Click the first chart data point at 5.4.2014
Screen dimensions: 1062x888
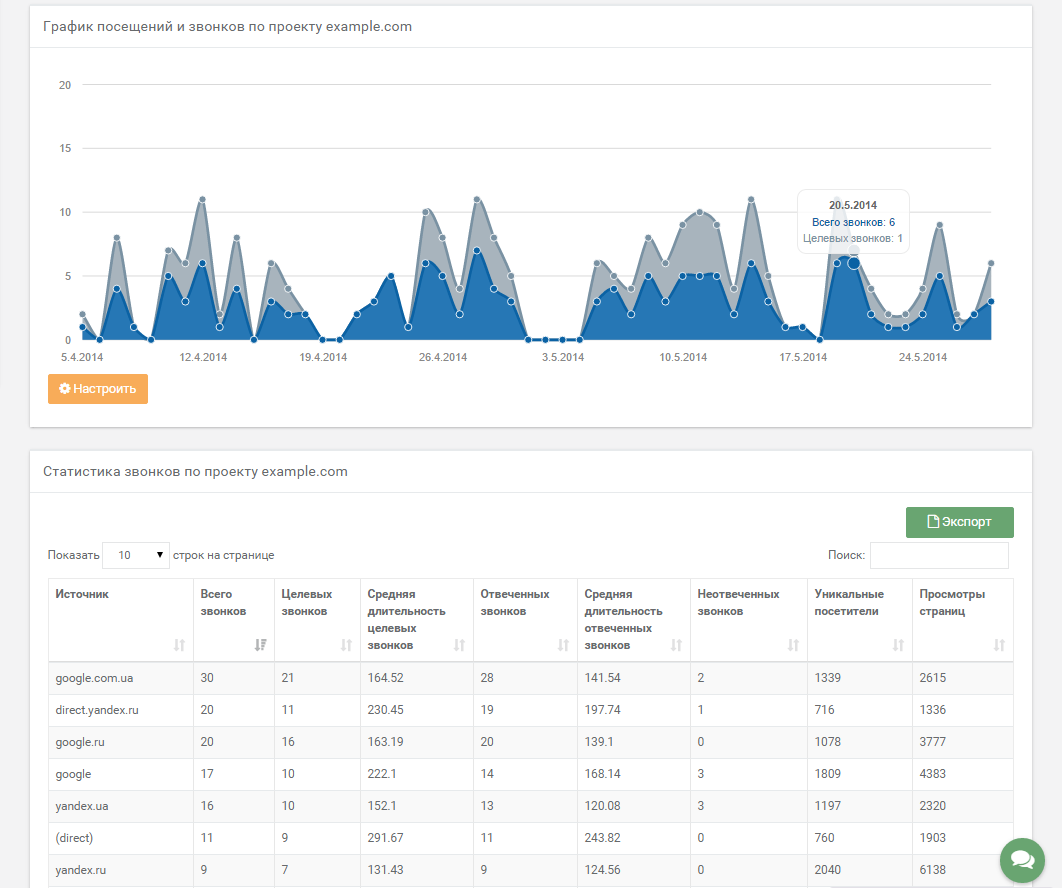coord(82,326)
